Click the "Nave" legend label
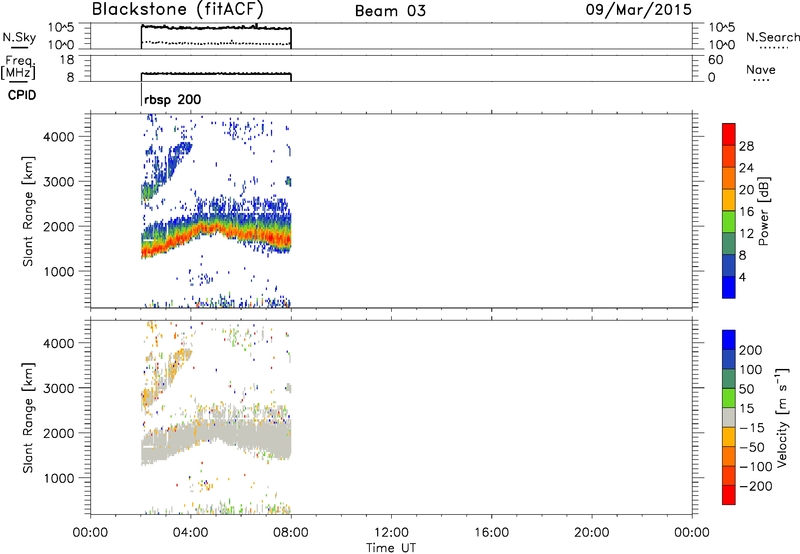Image resolution: width=800 pixels, height=554 pixels. (761, 69)
